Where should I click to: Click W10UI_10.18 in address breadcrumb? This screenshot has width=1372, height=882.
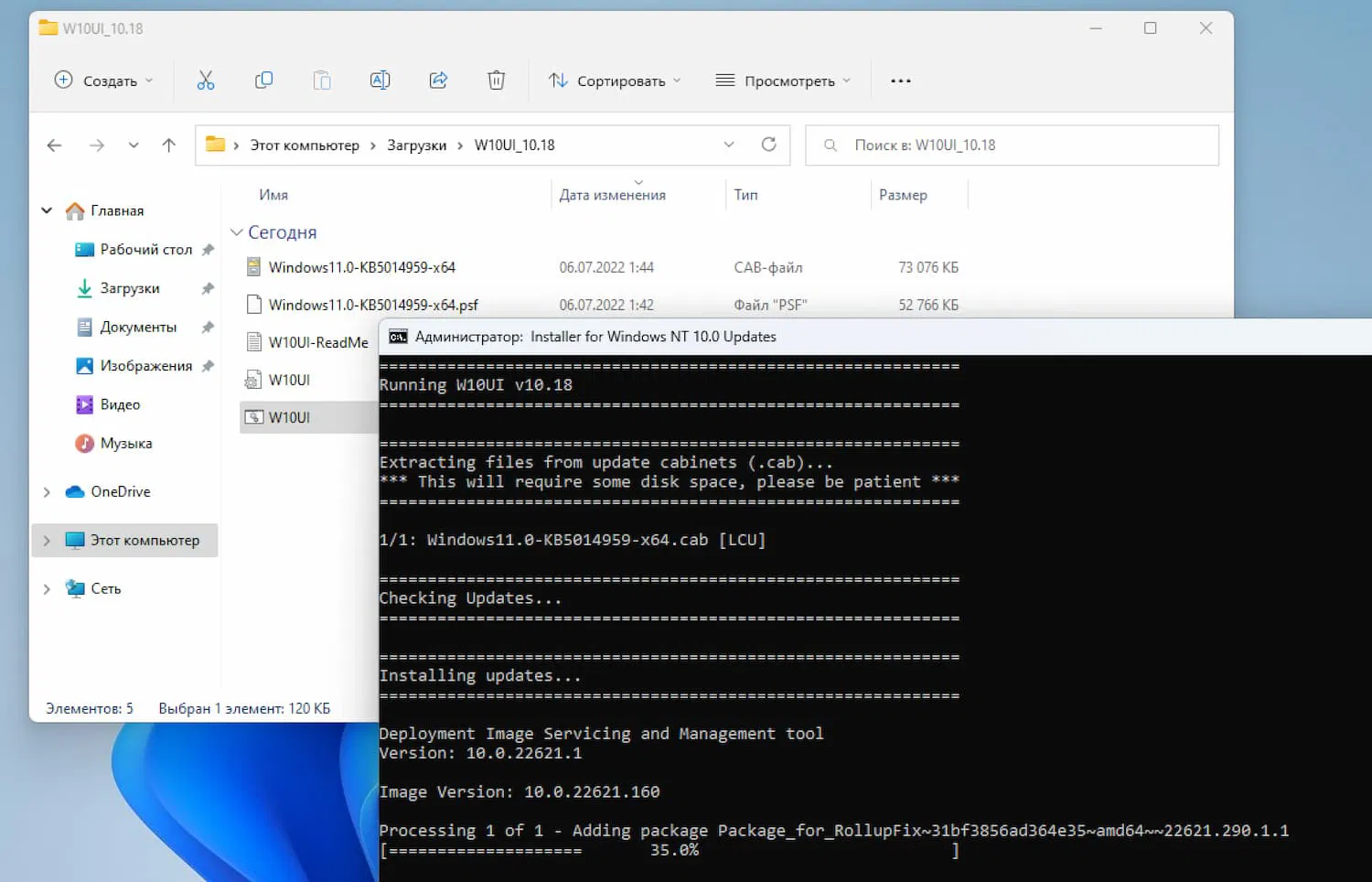pos(514,145)
